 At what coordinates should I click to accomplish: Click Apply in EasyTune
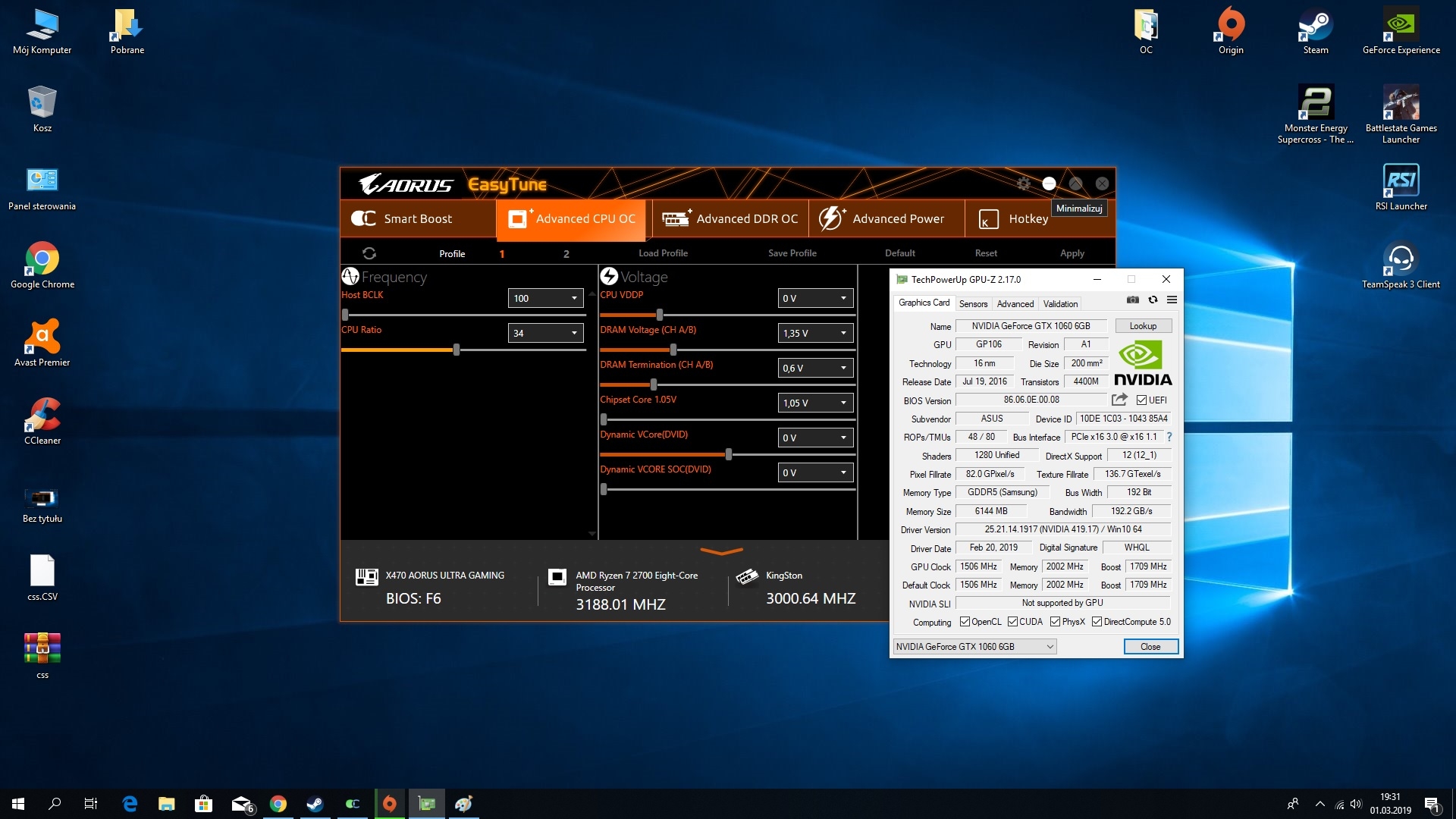pos(1072,253)
